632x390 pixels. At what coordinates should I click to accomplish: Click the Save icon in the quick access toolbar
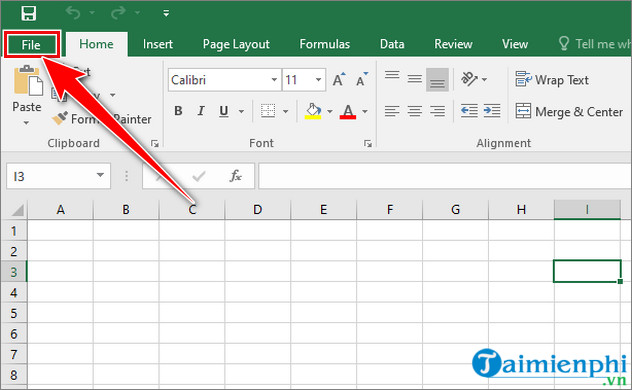tap(29, 13)
